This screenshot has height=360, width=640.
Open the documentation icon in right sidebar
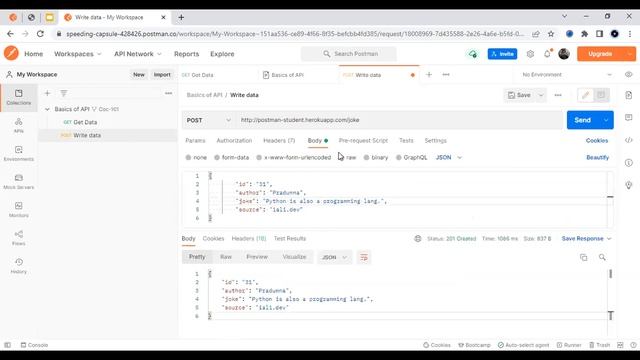click(629, 95)
